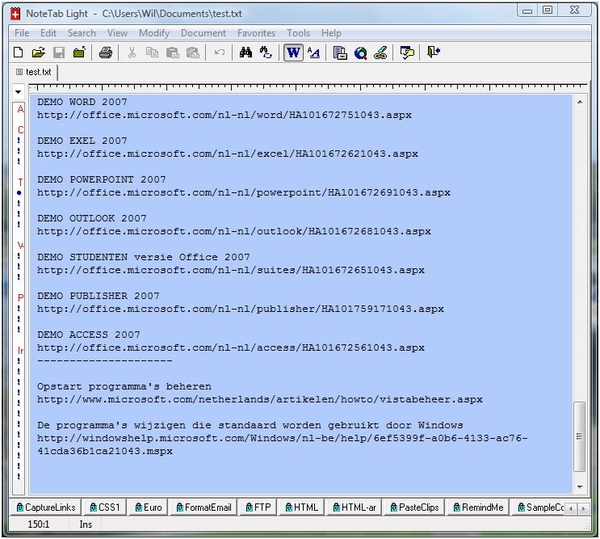Click the Outlook demo URL line

234,231
